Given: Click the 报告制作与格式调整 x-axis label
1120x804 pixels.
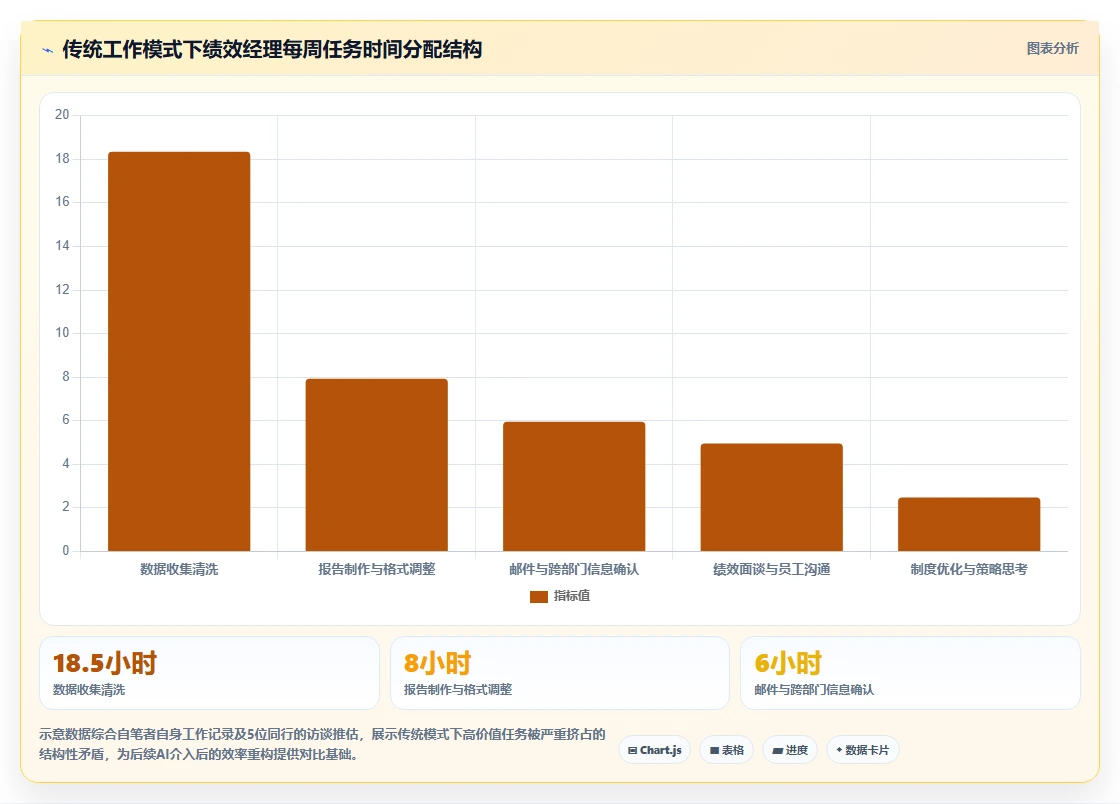Looking at the screenshot, I should click(376, 569).
